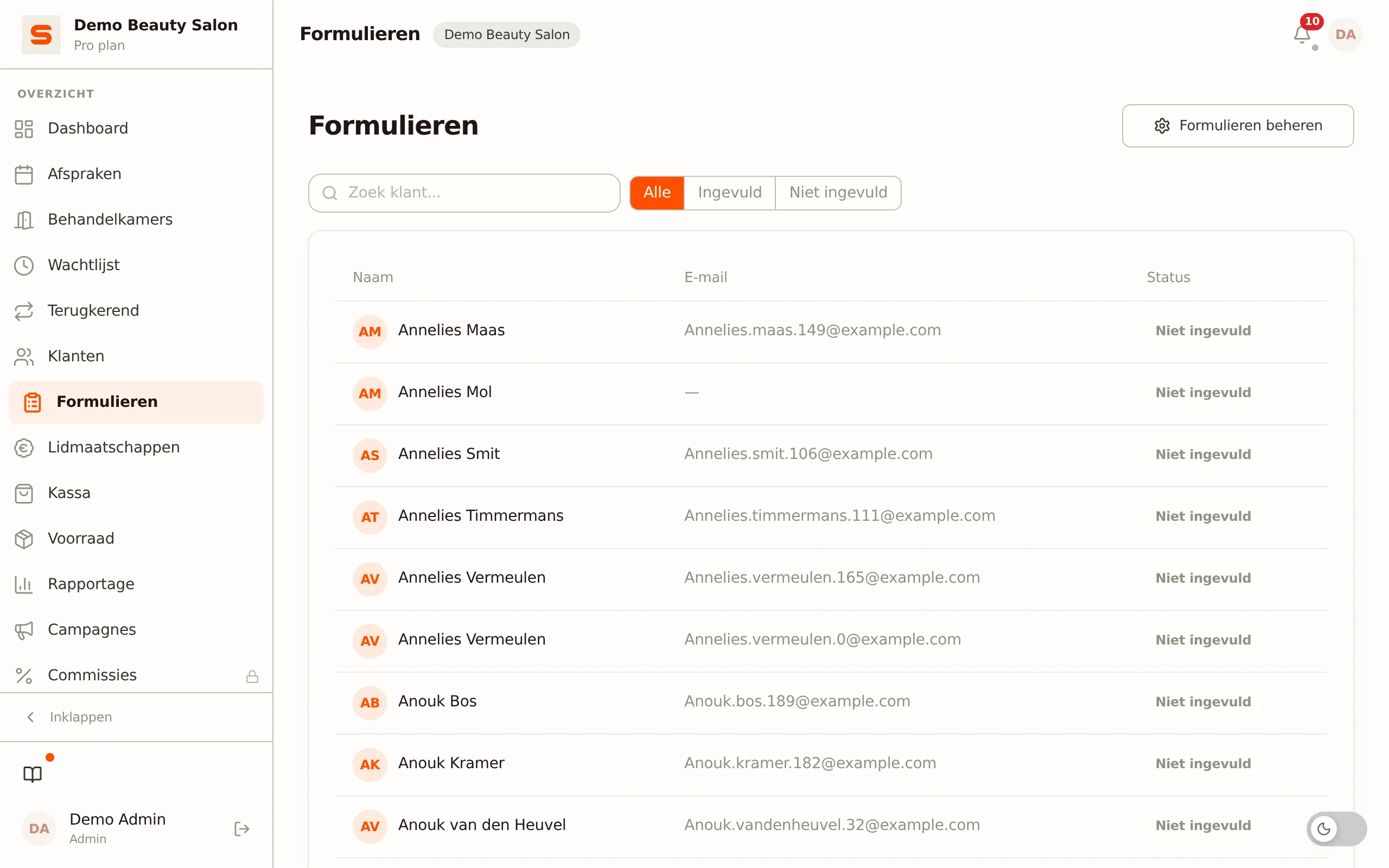
Task: Click Niet ingevuld status for Anouk Bos
Action: pyautogui.click(x=1203, y=702)
